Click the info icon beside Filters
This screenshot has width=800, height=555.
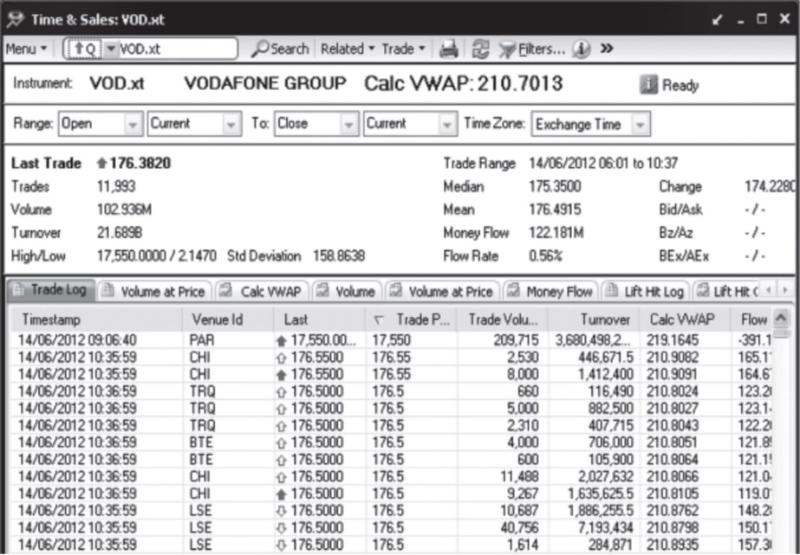581,49
